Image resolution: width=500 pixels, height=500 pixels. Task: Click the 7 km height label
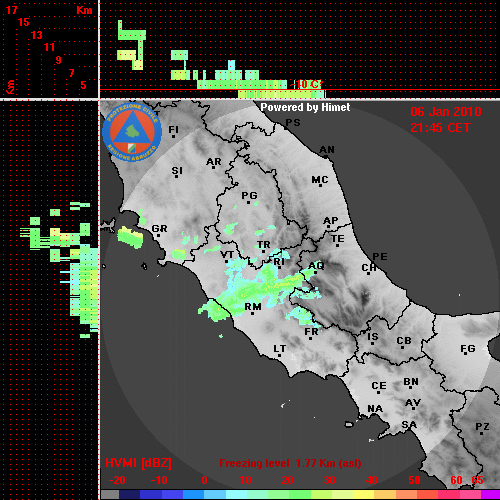click(x=71, y=73)
